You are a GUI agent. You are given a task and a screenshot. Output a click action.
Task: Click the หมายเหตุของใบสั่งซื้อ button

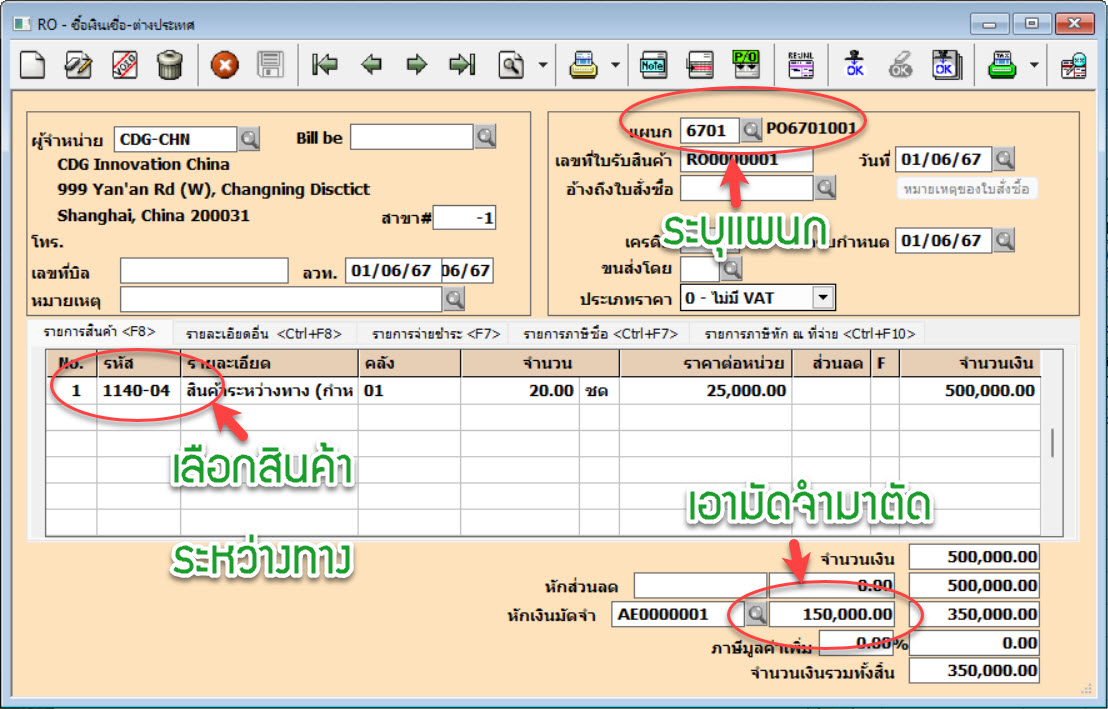967,189
